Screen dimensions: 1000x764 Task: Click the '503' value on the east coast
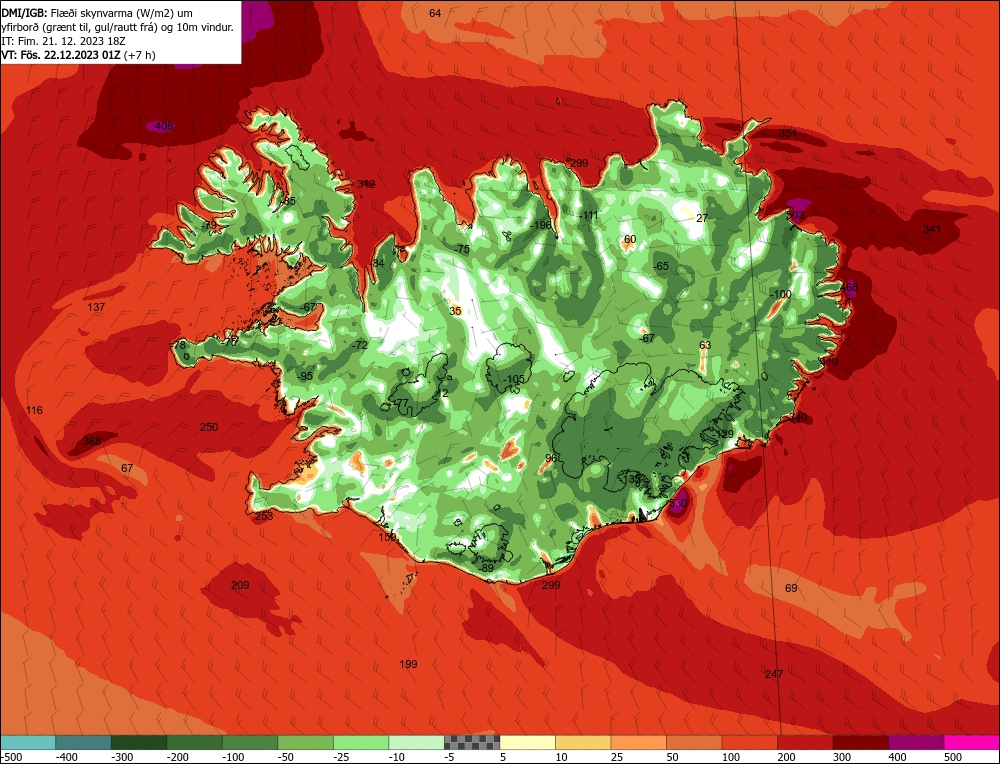click(x=795, y=216)
